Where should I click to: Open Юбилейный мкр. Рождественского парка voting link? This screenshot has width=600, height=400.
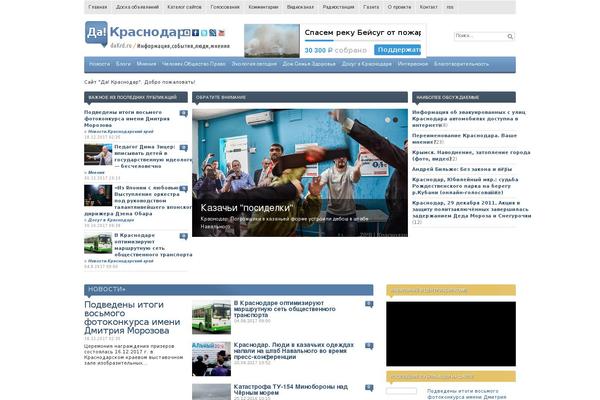tap(465, 186)
